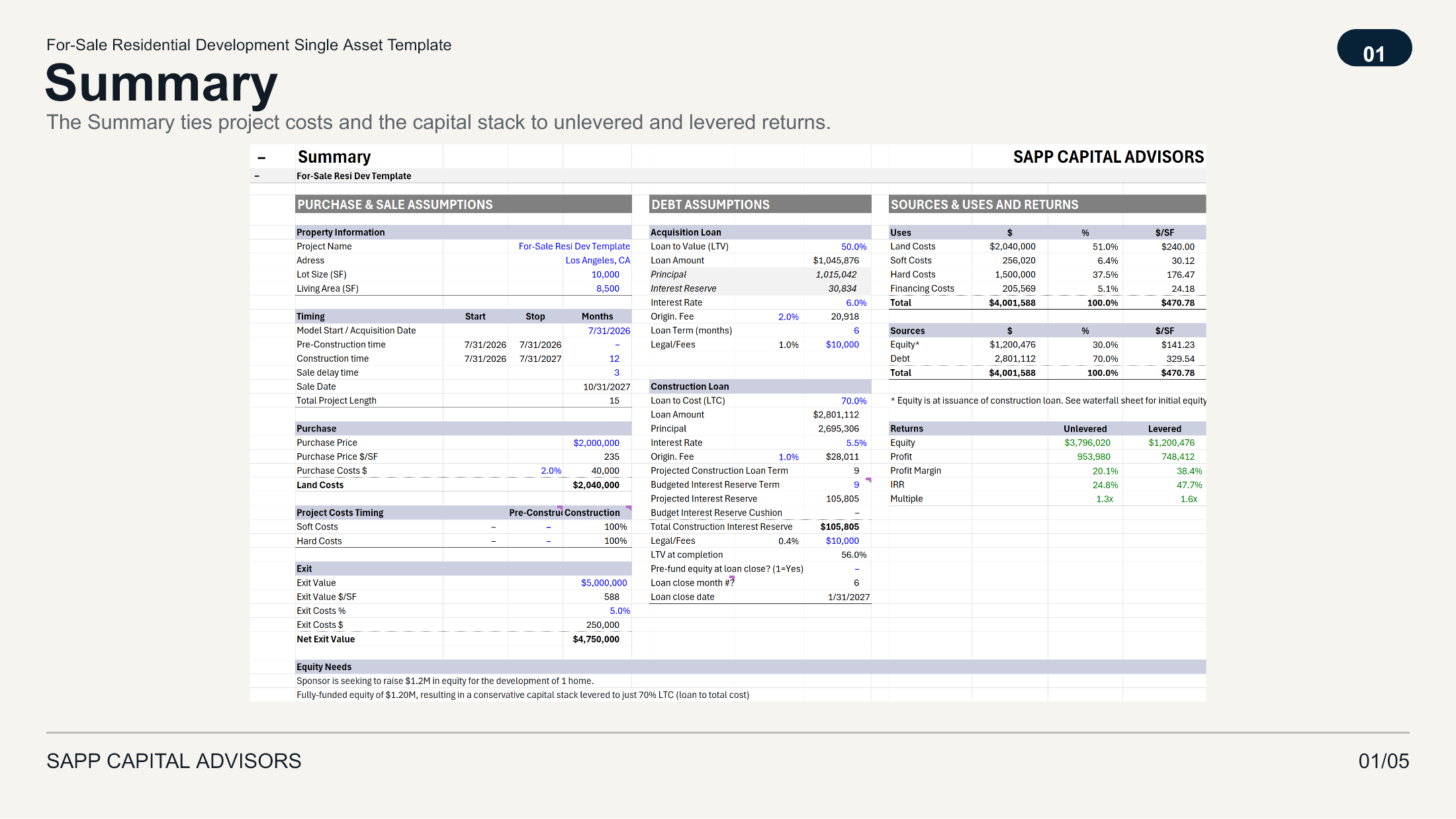Select Levered IRR 47.7%

coord(1189,484)
